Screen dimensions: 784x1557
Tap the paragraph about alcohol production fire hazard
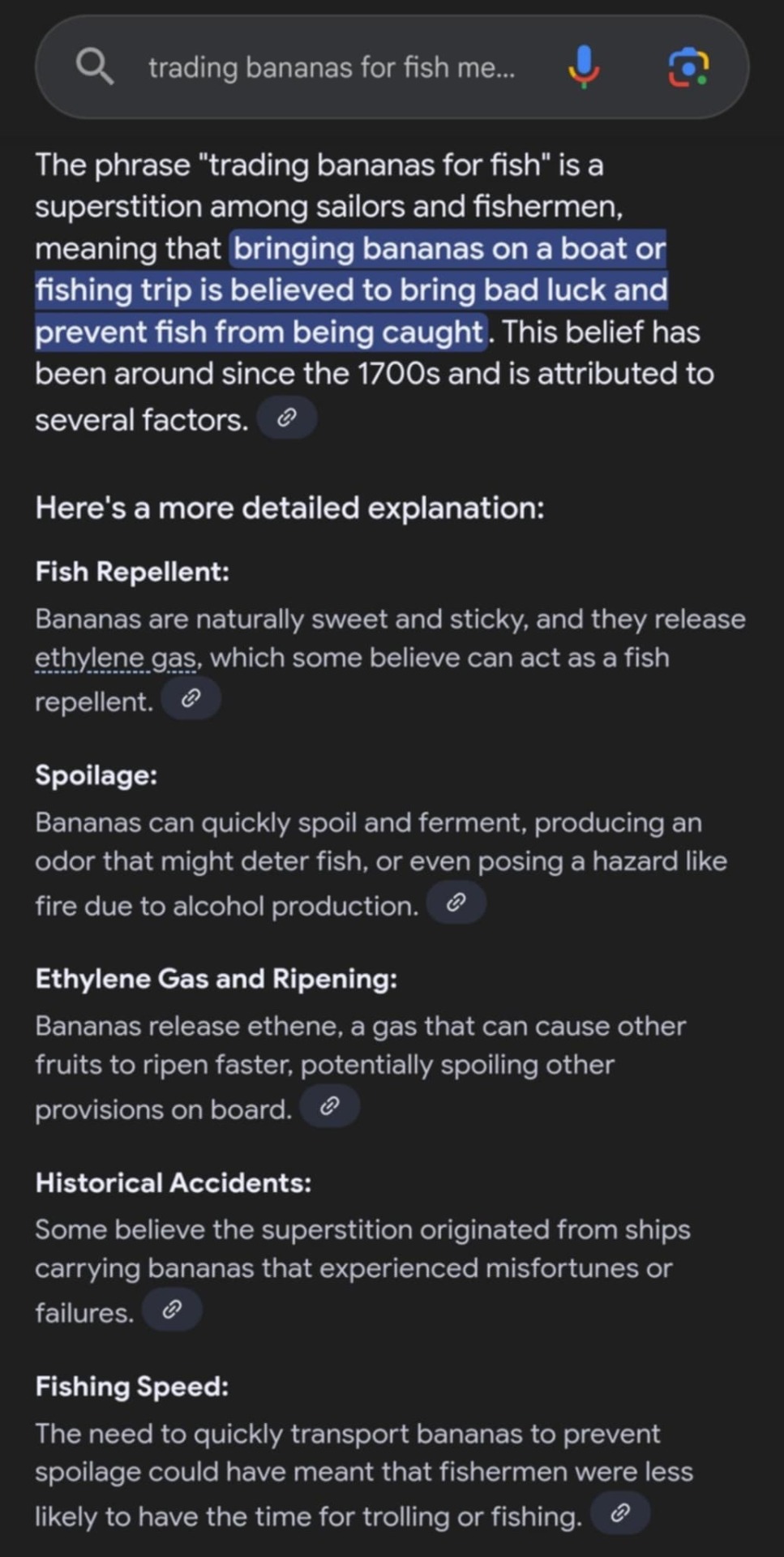pos(381,864)
